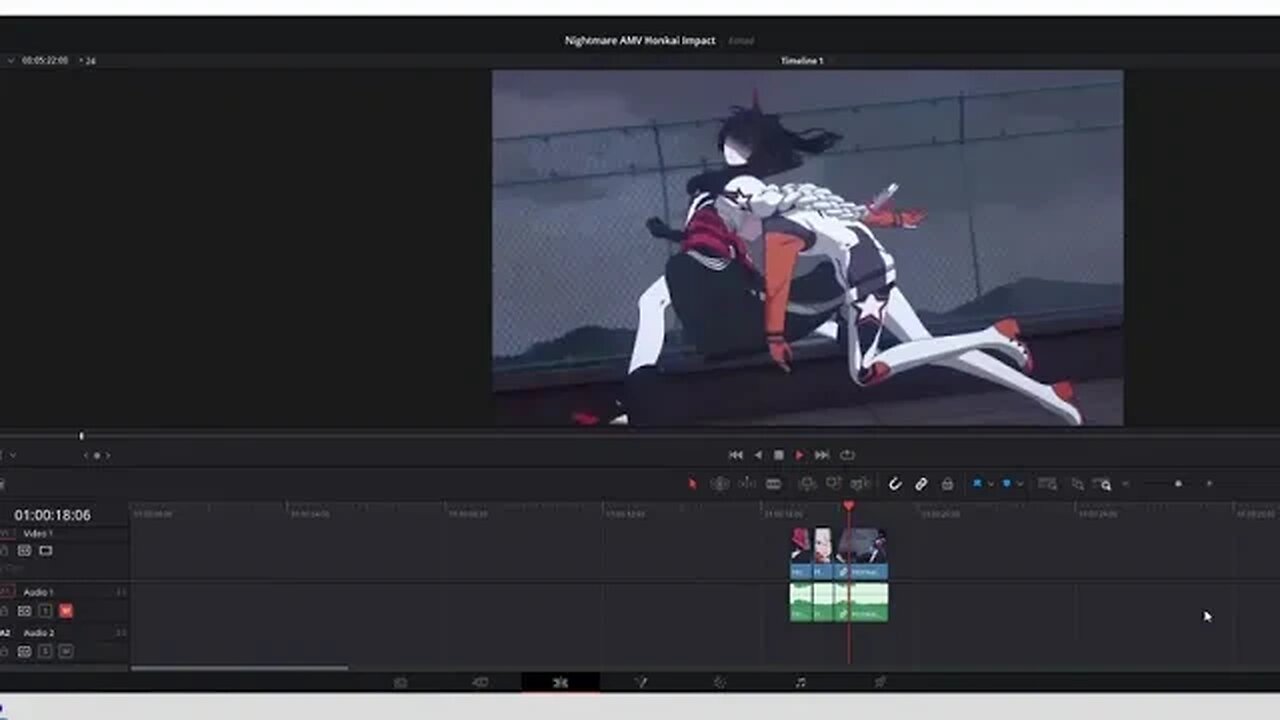This screenshot has width=1280, height=720.
Task: Add a blue marker at playhead
Action: coord(1007,484)
